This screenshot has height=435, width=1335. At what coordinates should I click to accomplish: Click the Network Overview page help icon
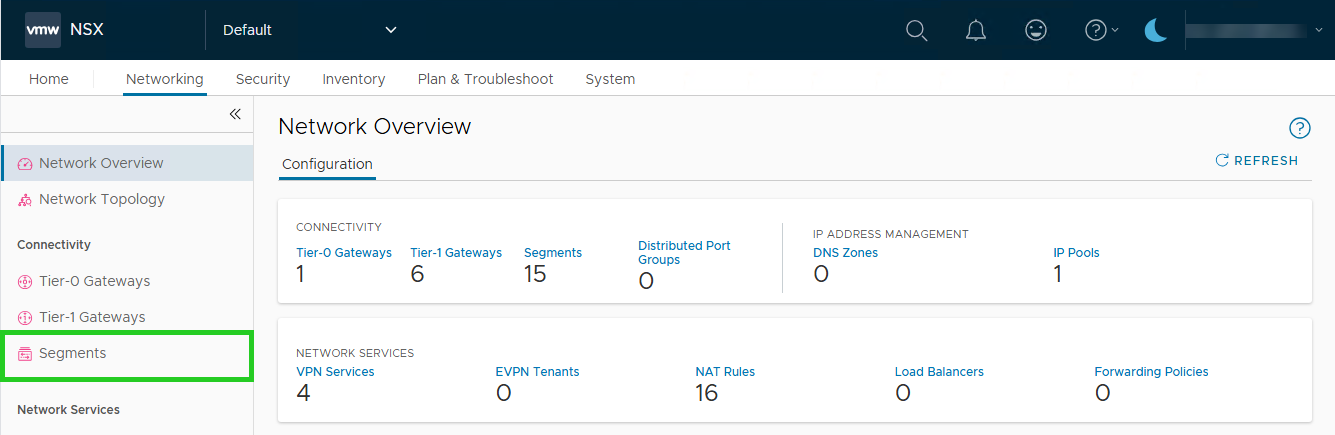[x=1299, y=128]
